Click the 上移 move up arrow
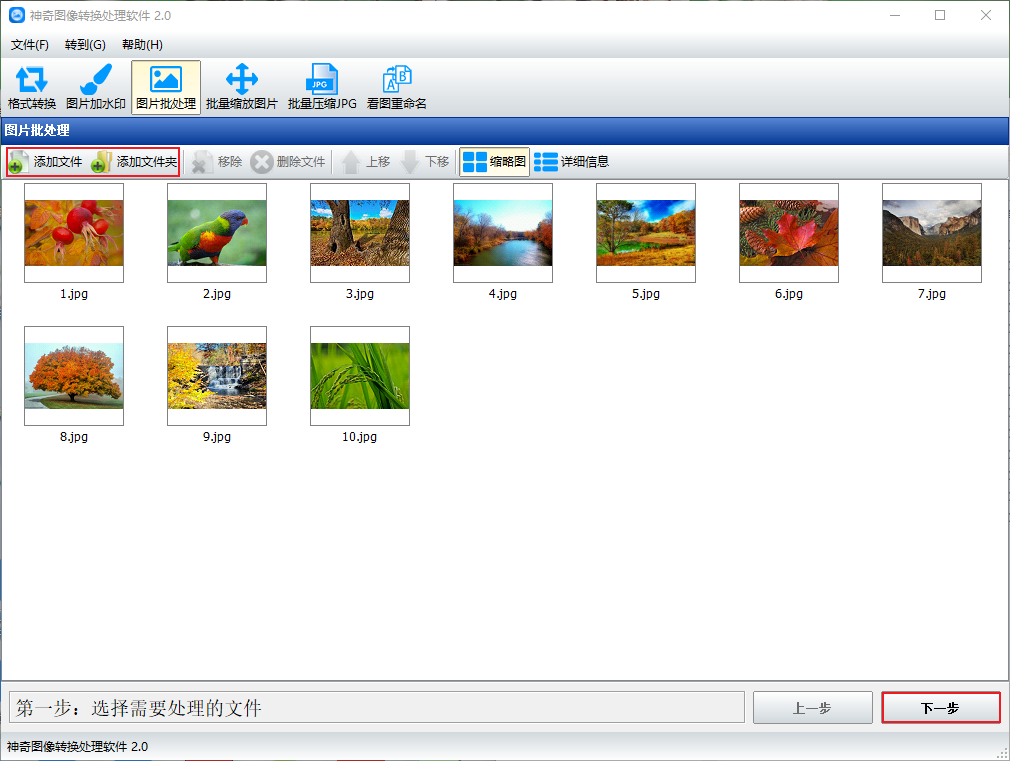 pyautogui.click(x=365, y=162)
